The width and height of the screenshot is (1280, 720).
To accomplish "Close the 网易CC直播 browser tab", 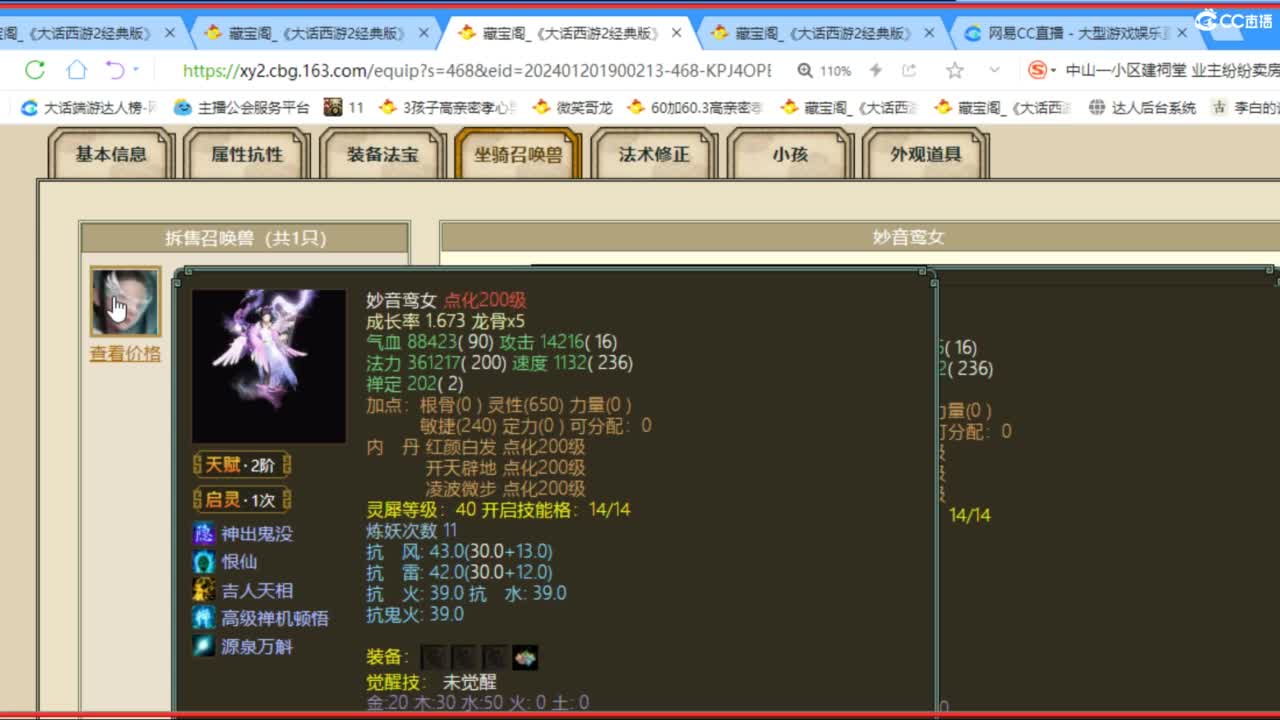I will pyautogui.click(x=1182, y=33).
